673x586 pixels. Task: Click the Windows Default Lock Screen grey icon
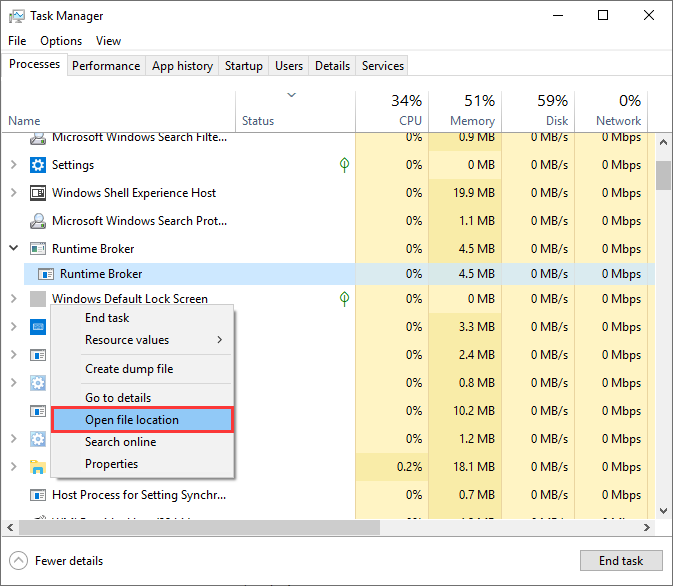[38, 299]
